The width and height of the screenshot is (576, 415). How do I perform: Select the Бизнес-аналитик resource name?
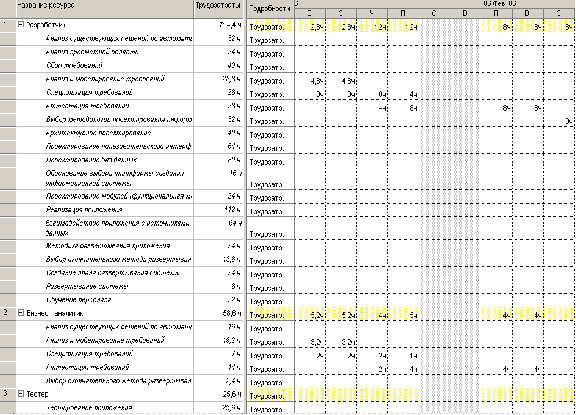point(55,313)
